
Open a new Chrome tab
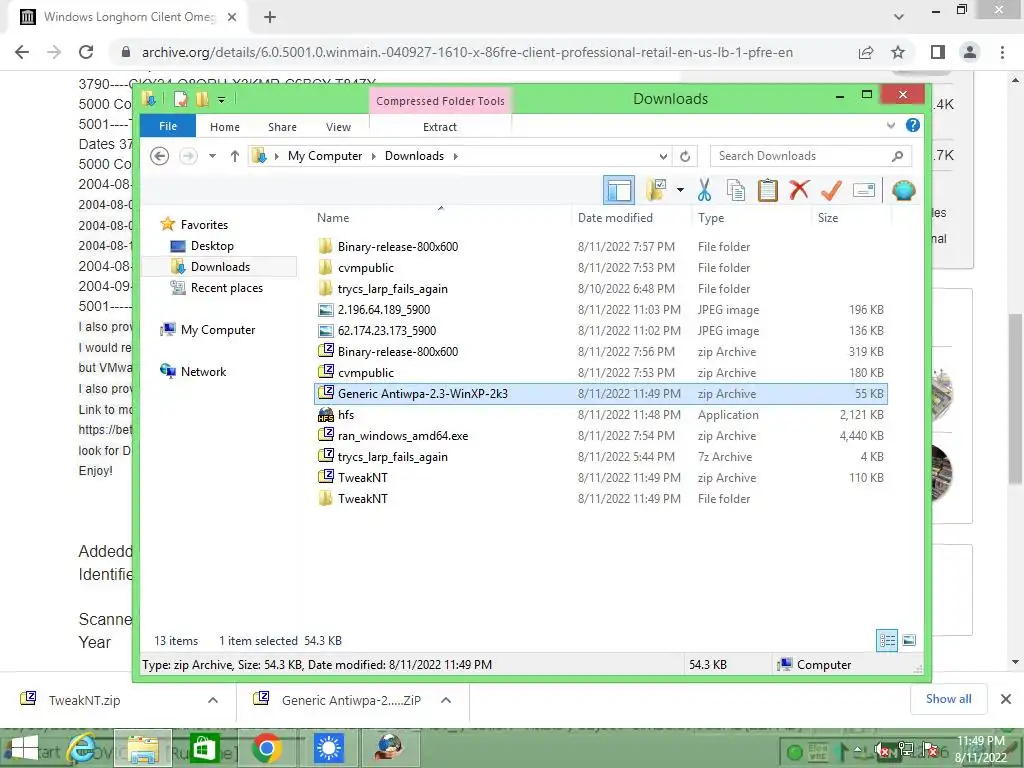pyautogui.click(x=270, y=17)
